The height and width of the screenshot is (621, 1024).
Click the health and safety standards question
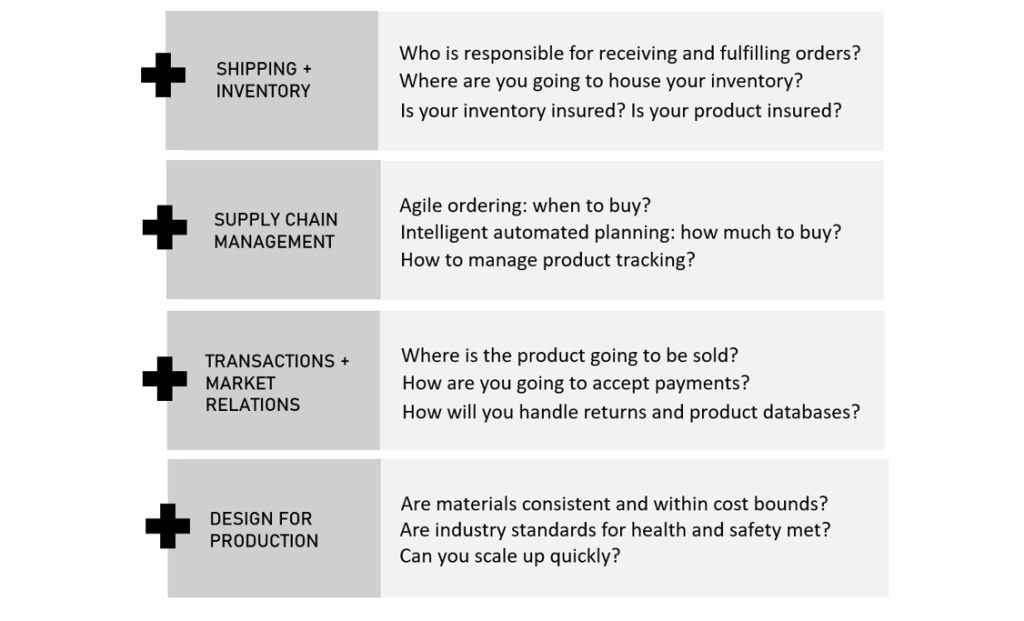tap(615, 530)
